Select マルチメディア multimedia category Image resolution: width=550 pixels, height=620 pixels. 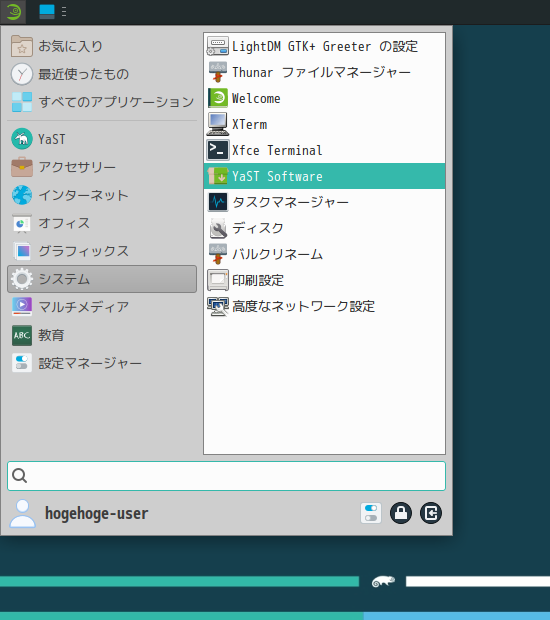coord(102,307)
